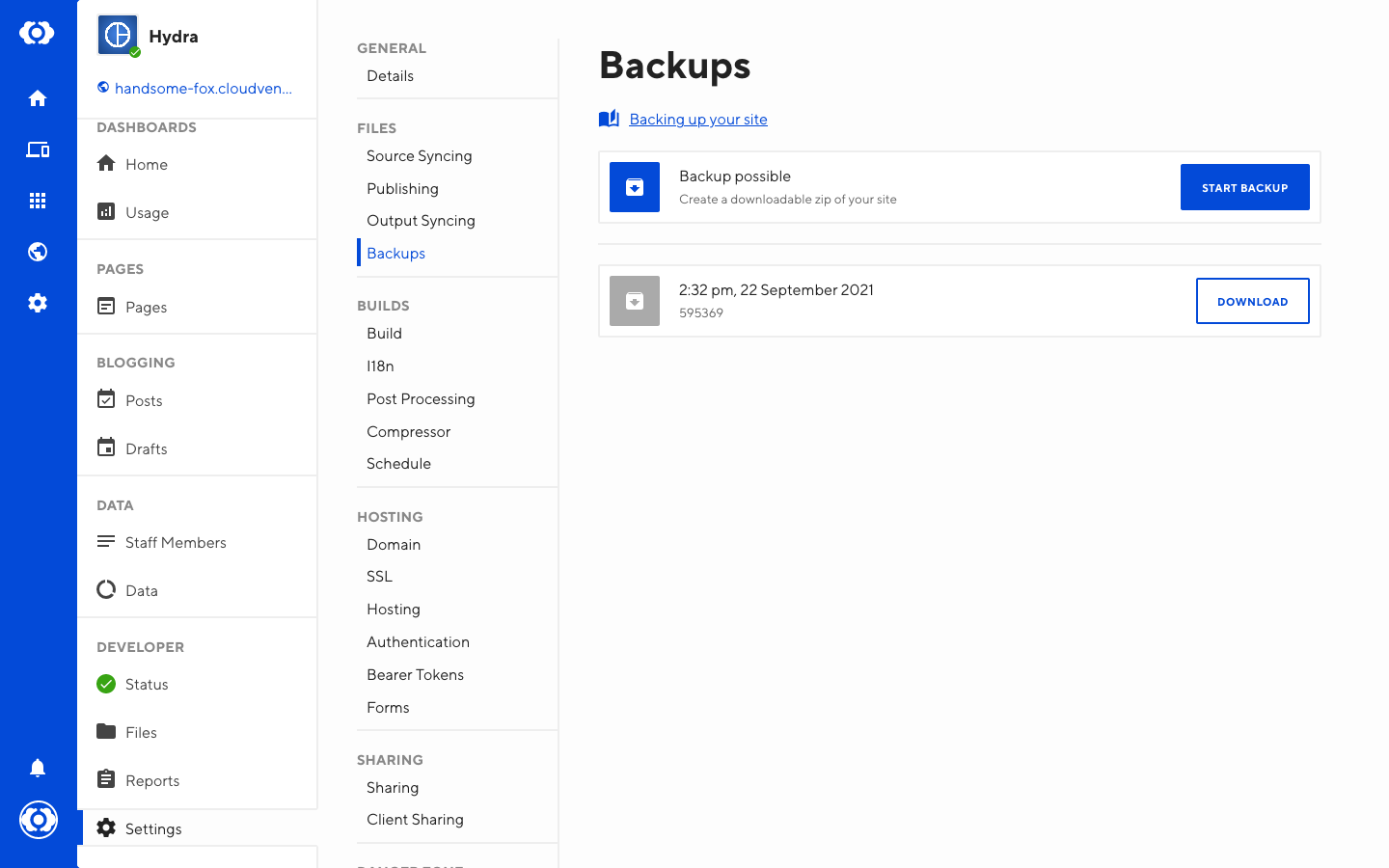
Task: Go to Output Syncing settings
Action: coord(421,221)
